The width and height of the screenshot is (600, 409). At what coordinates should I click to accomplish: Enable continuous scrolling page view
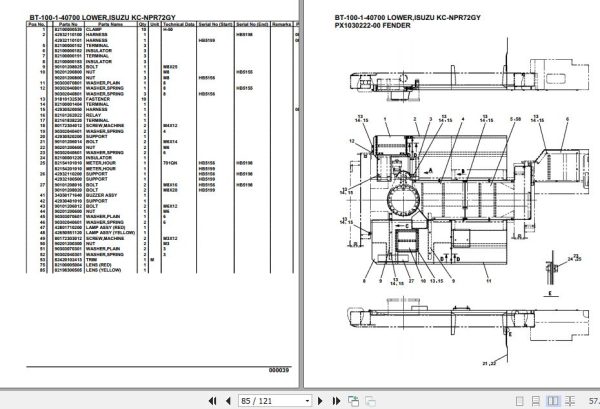tap(536, 401)
